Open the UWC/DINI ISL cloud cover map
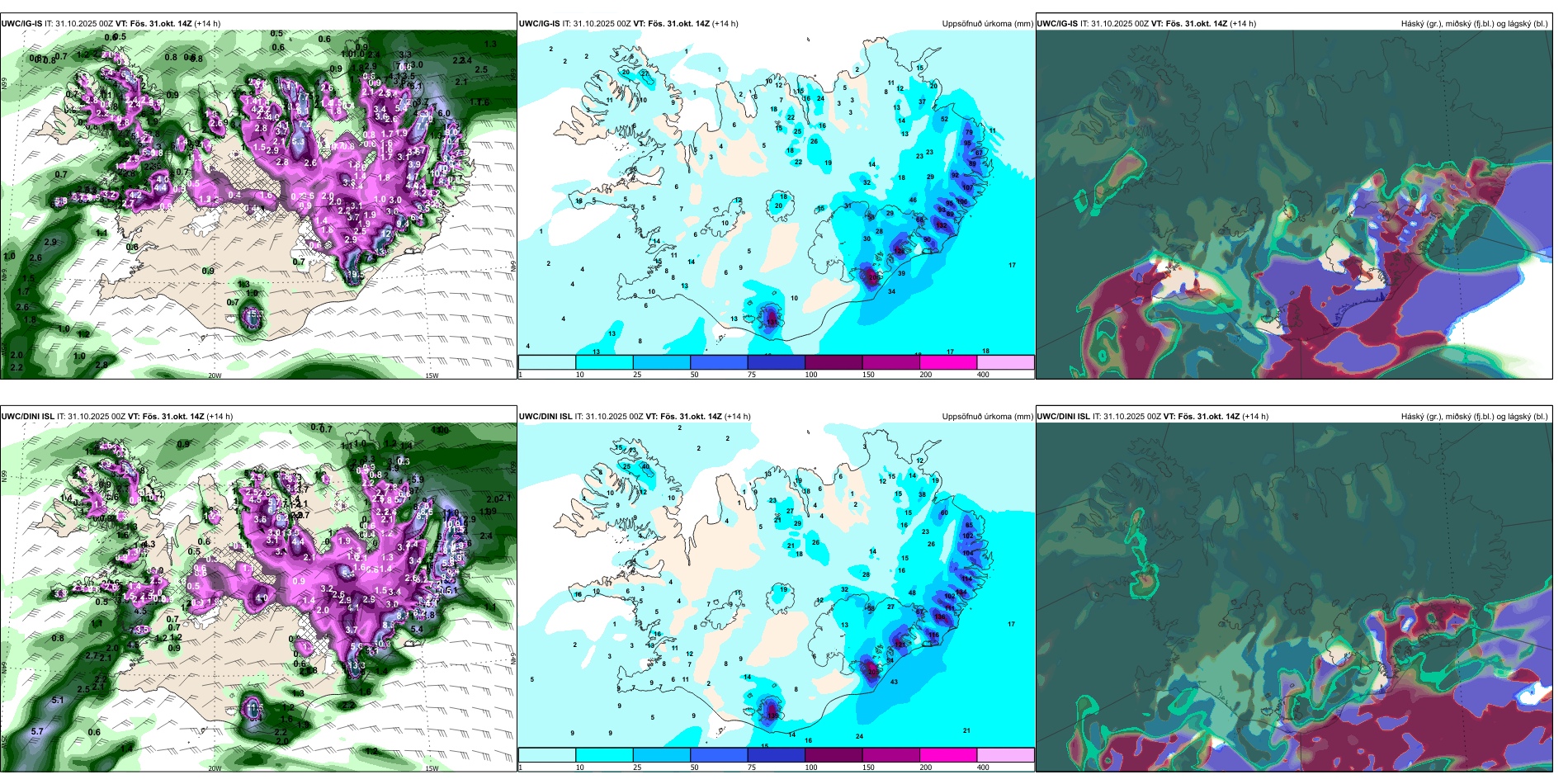1568x784 pixels. click(1294, 597)
